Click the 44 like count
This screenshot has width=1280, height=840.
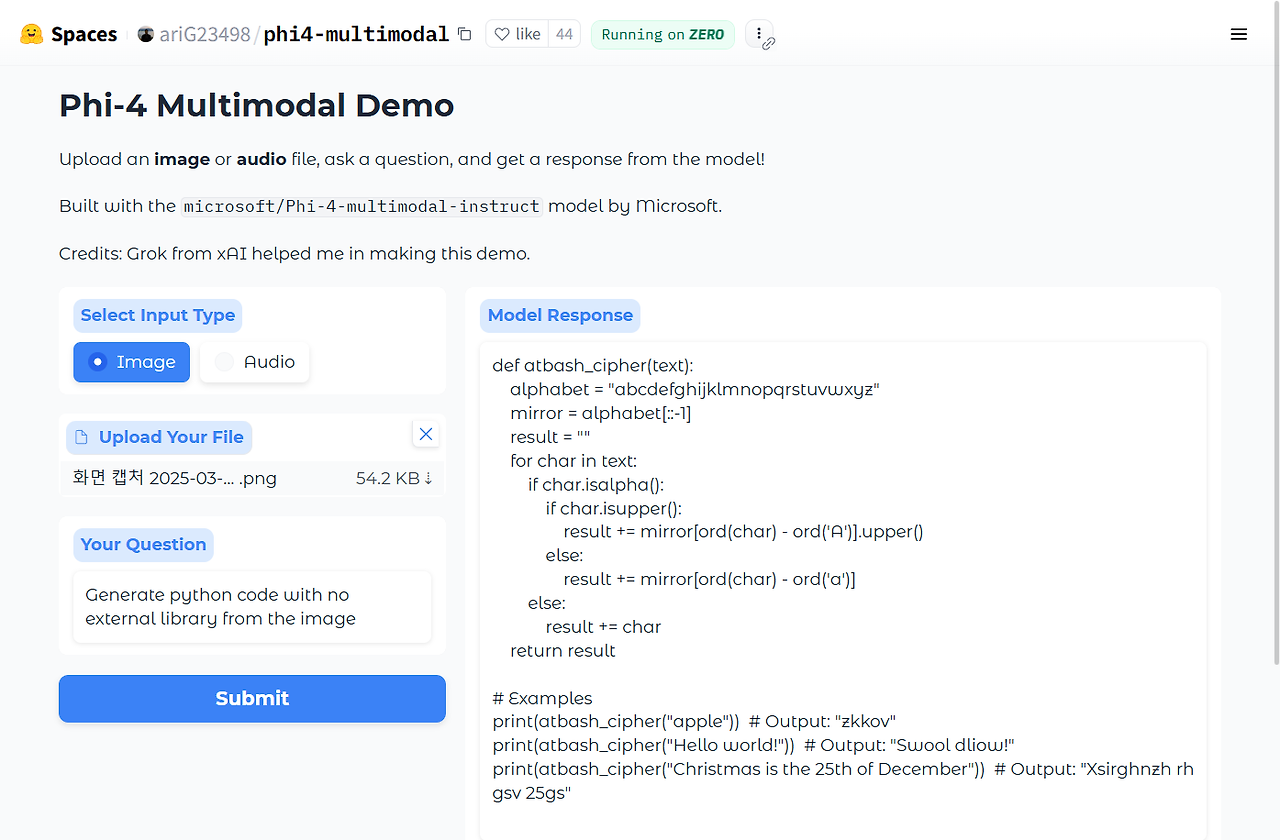[x=564, y=33]
